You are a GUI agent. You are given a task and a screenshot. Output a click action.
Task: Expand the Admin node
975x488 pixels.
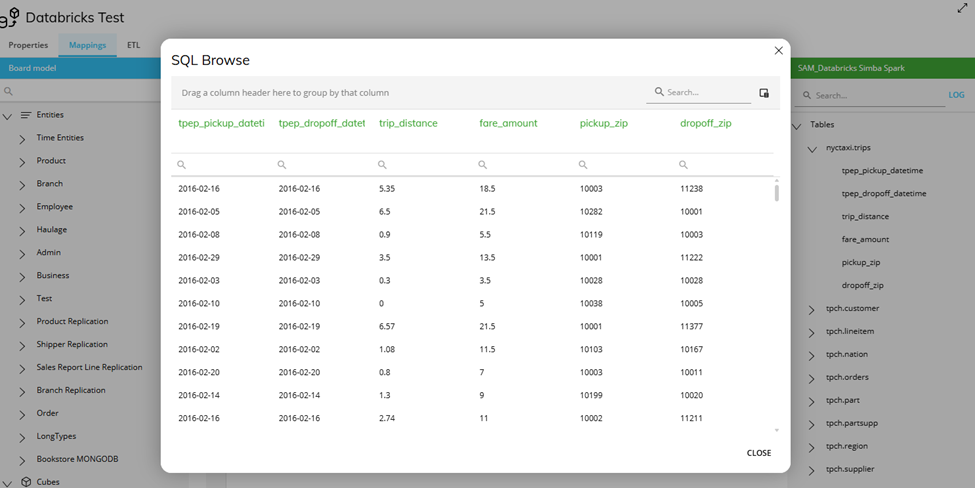click(22, 254)
